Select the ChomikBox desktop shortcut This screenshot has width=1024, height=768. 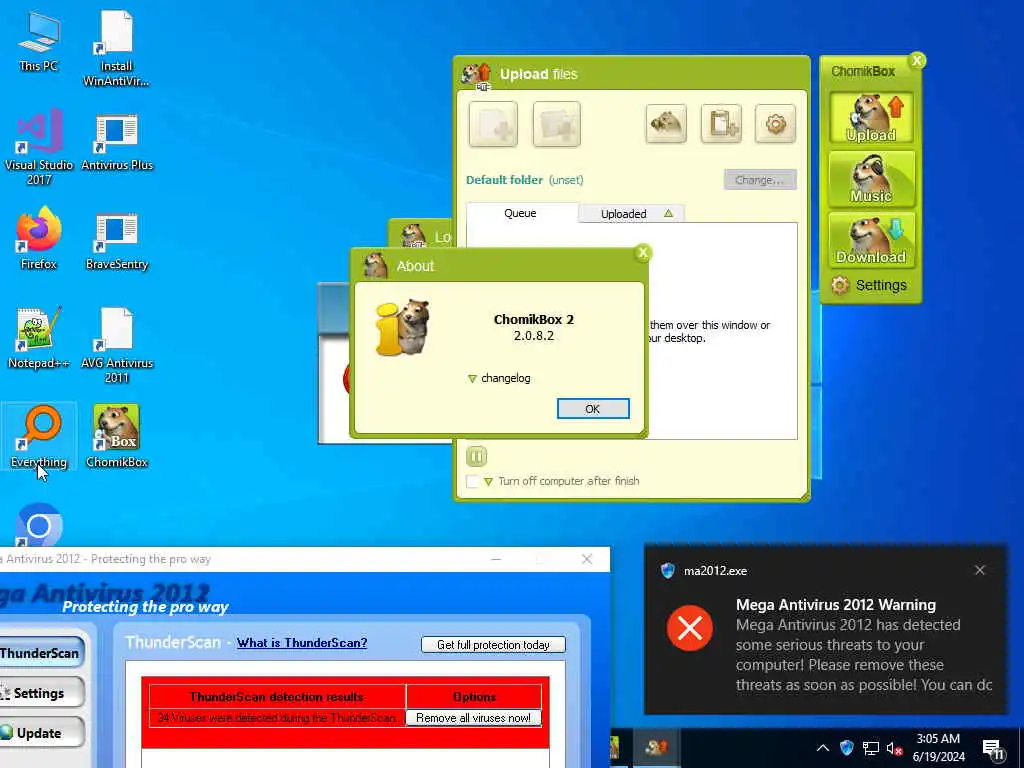point(116,436)
